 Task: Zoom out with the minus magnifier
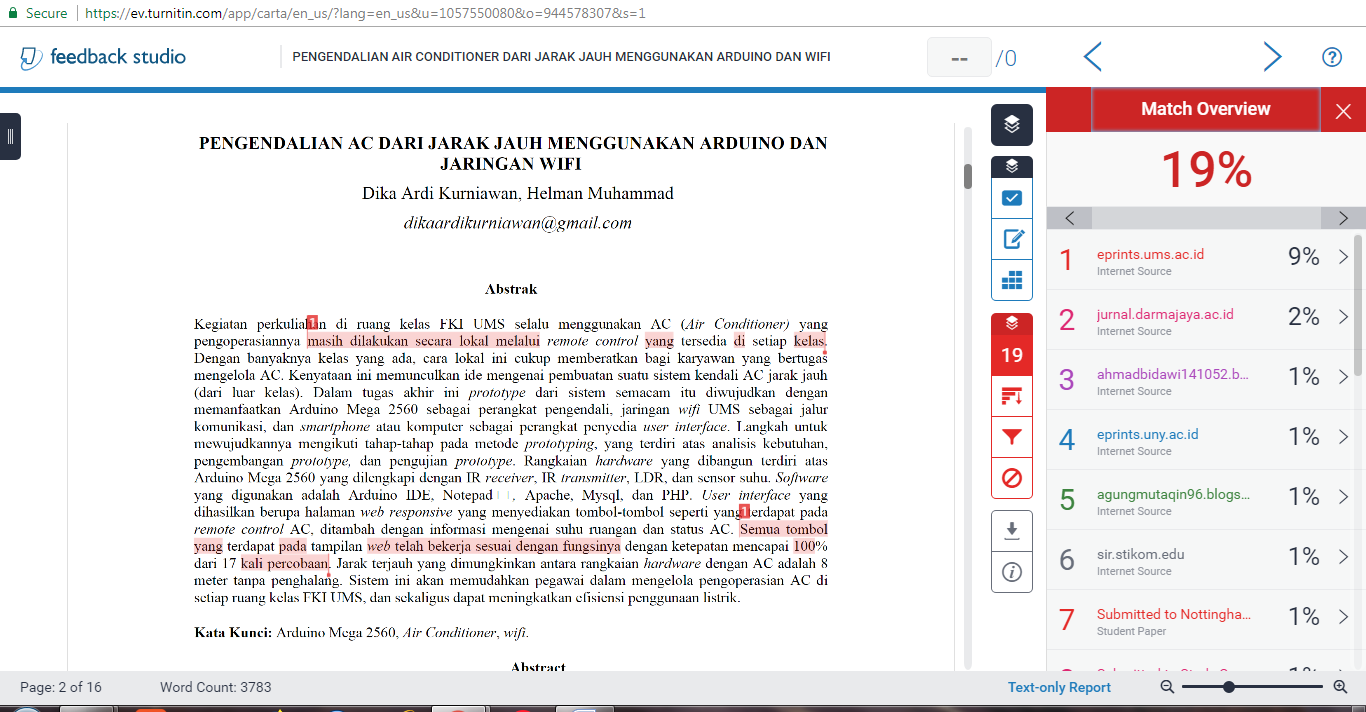pyautogui.click(x=1167, y=687)
